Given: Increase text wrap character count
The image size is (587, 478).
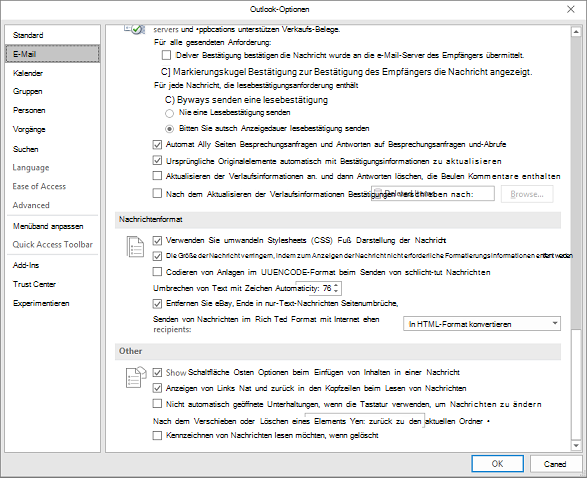Looking at the screenshot, I should point(336,285).
